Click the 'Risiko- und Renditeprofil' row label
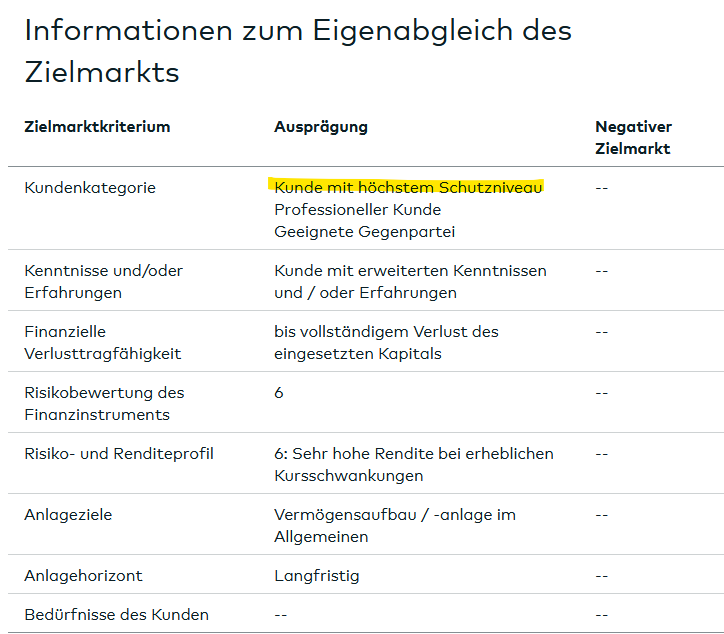The image size is (724, 634). point(119,454)
